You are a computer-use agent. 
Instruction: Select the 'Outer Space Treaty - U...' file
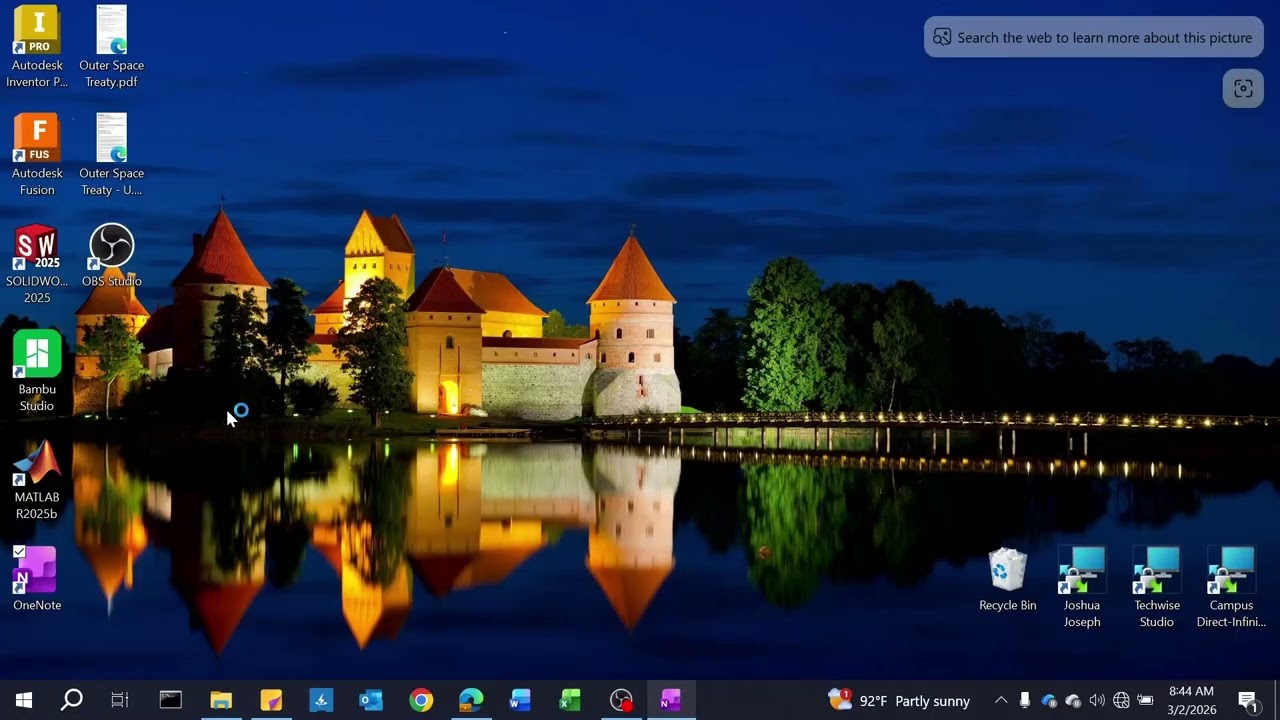click(111, 155)
